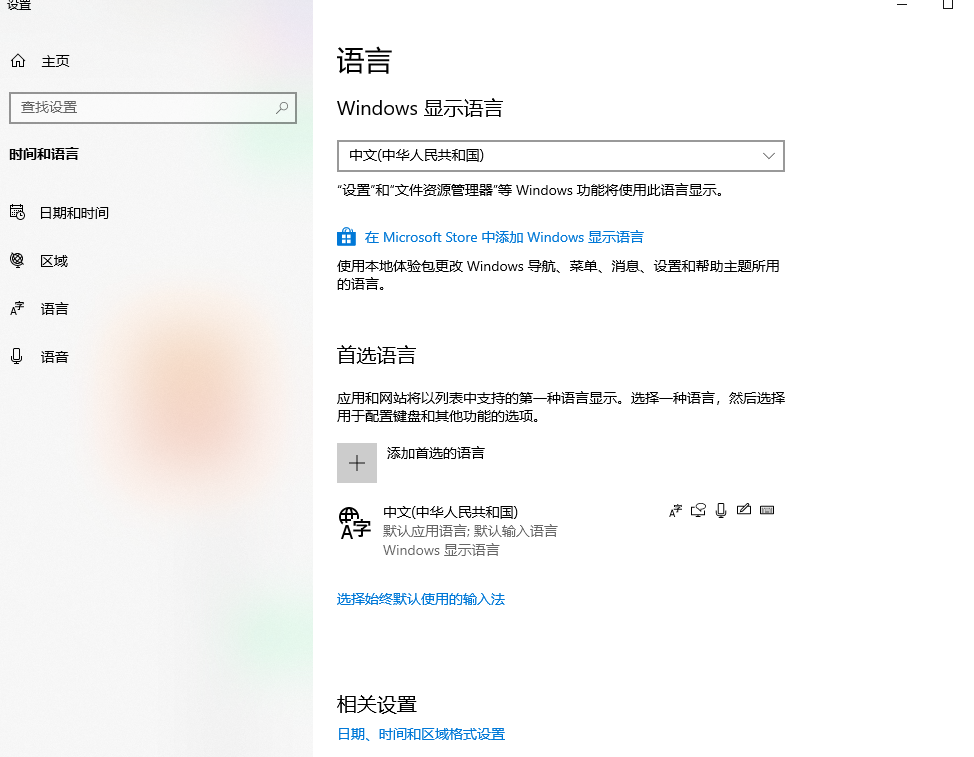
Task: Open 日期和时间 settings page
Action: [x=74, y=213]
